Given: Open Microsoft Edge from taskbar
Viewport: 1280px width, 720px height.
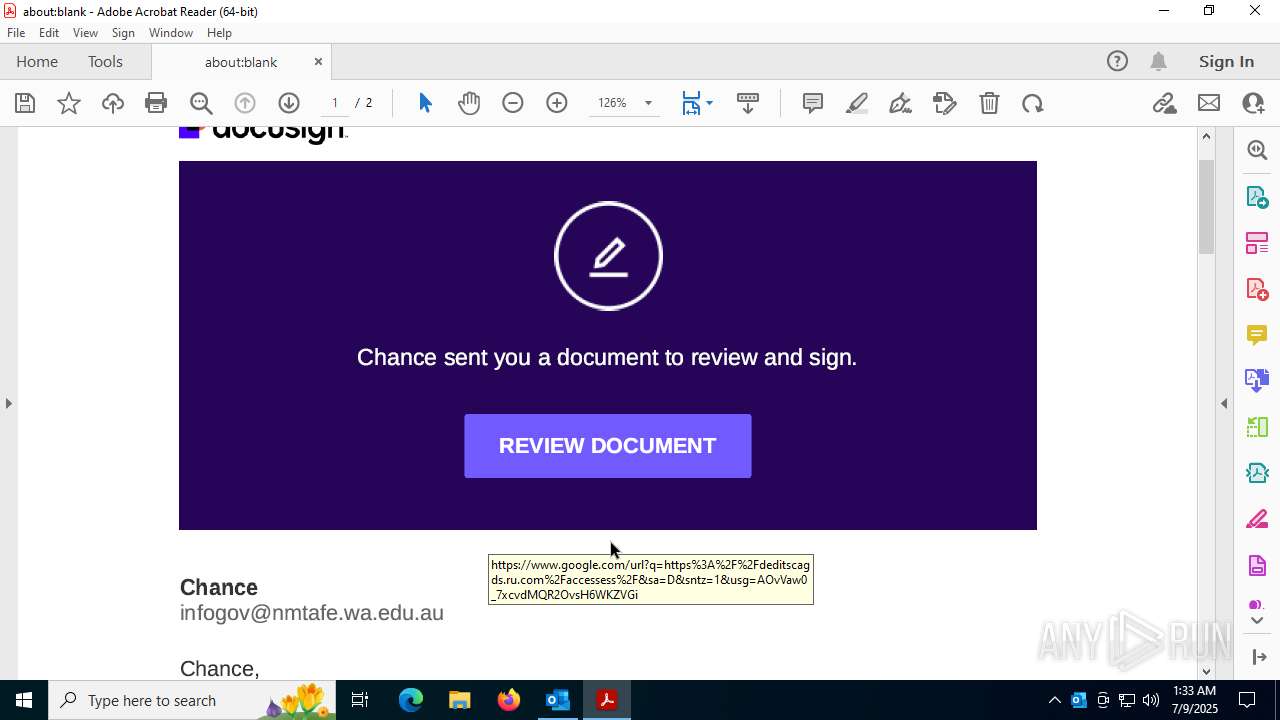Looking at the screenshot, I should pyautogui.click(x=411, y=700).
